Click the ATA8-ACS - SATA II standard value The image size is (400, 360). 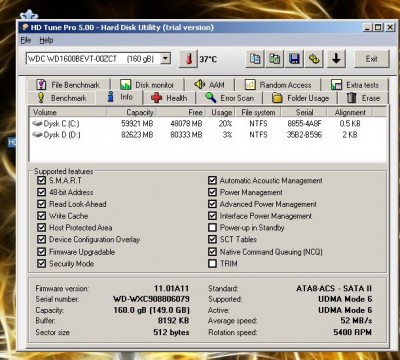point(334,288)
